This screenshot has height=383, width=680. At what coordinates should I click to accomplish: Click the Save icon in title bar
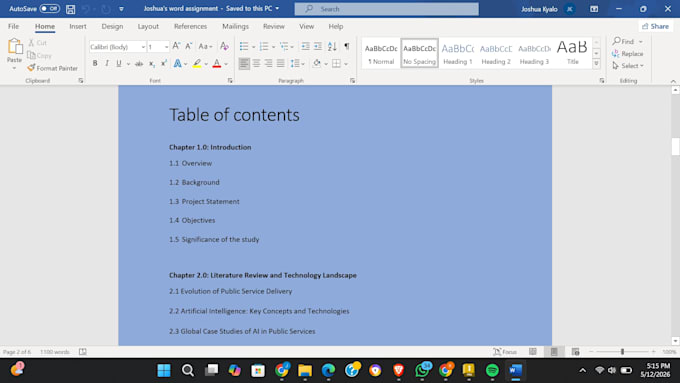point(70,9)
